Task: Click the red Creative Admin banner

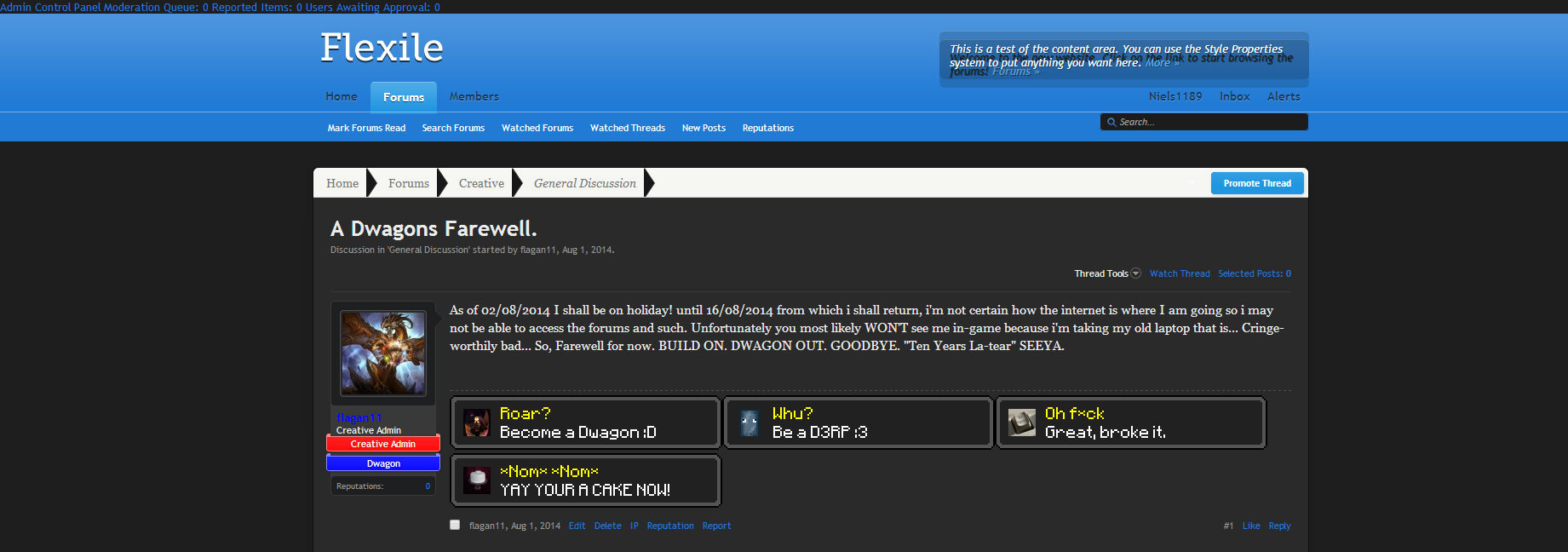Action: coord(383,444)
